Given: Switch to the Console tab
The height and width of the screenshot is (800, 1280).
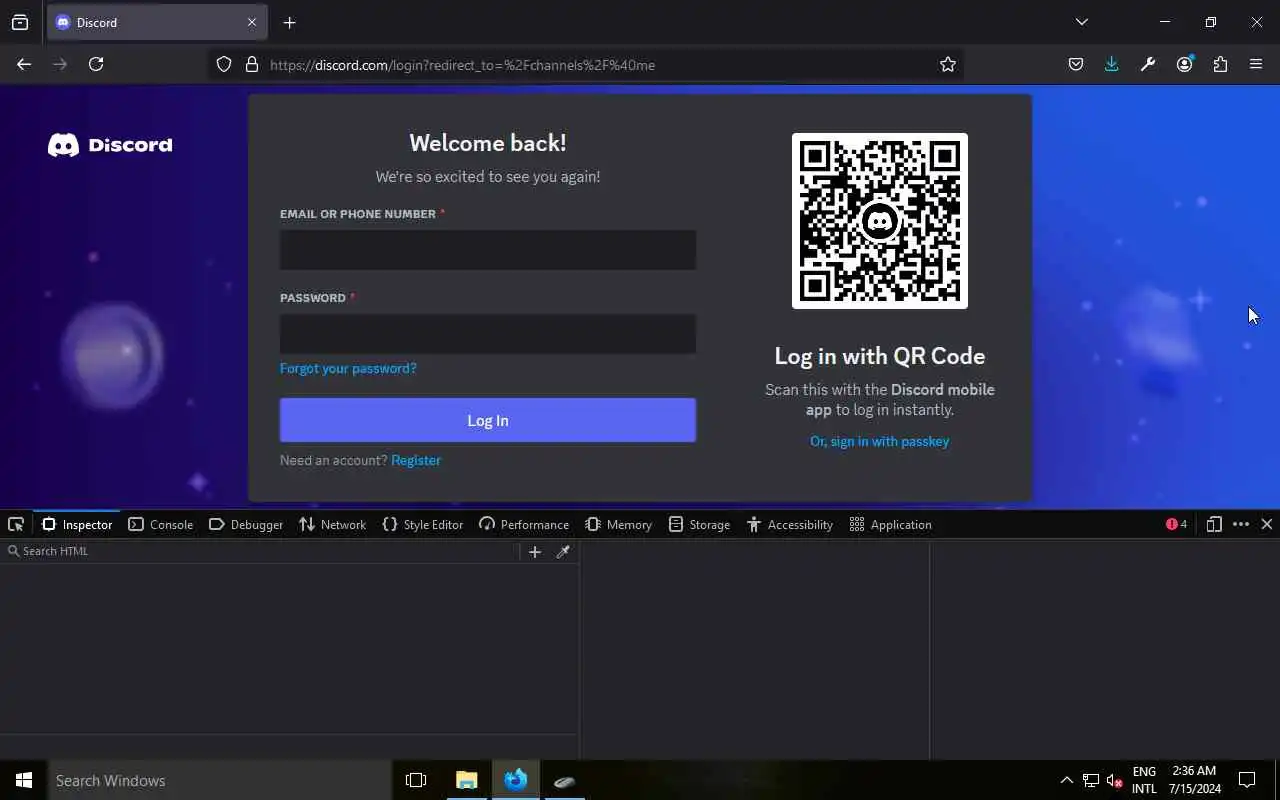Looking at the screenshot, I should pos(161,524).
